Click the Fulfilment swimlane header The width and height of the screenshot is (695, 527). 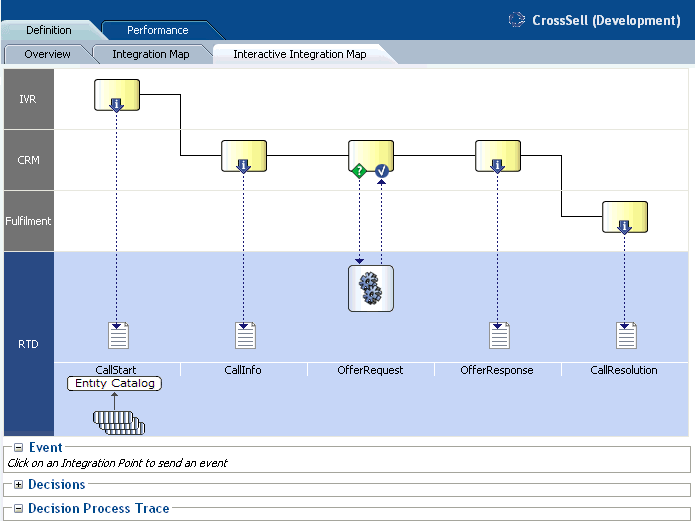click(x=29, y=221)
